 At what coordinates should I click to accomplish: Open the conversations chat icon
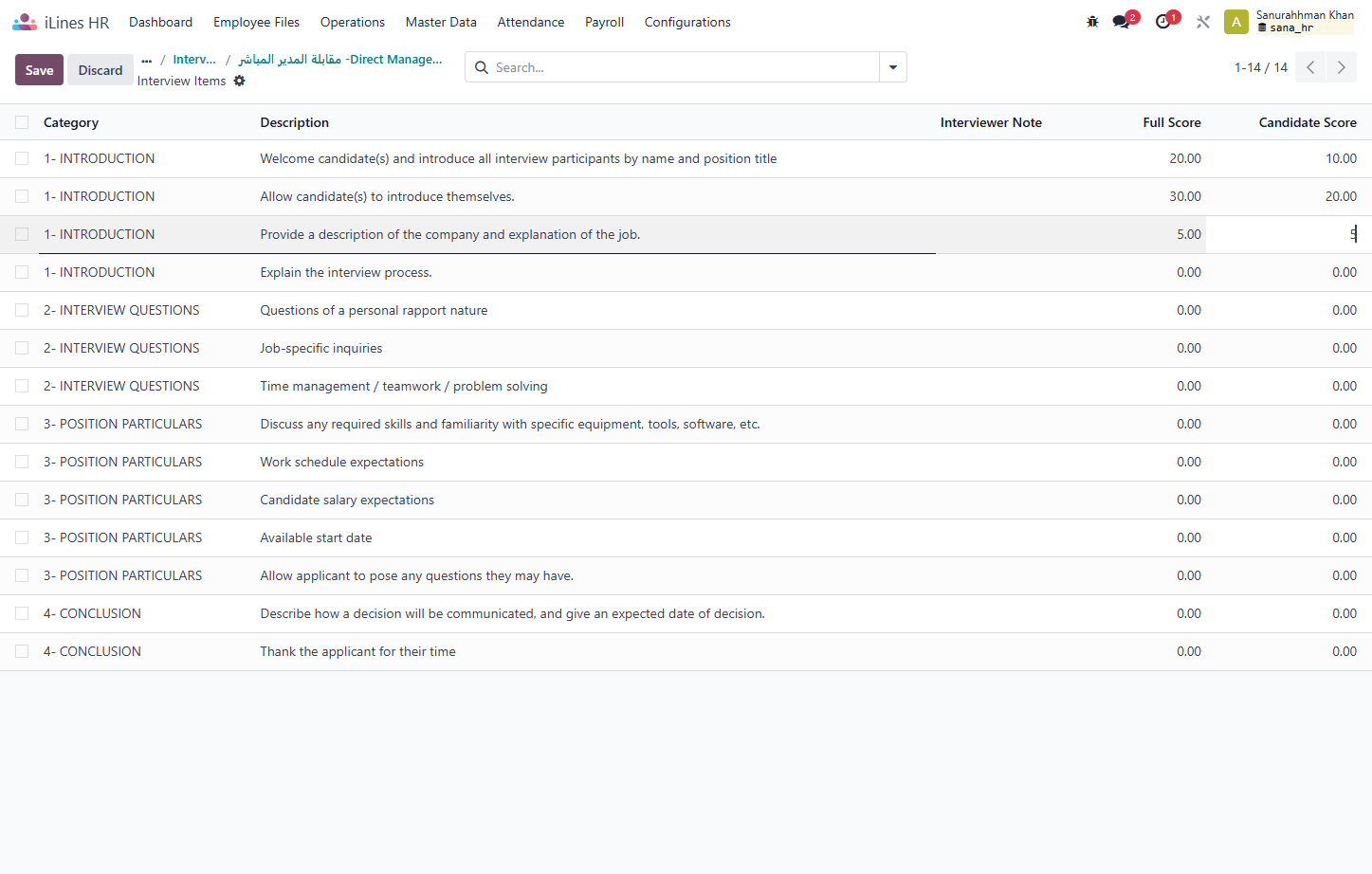tap(1122, 22)
